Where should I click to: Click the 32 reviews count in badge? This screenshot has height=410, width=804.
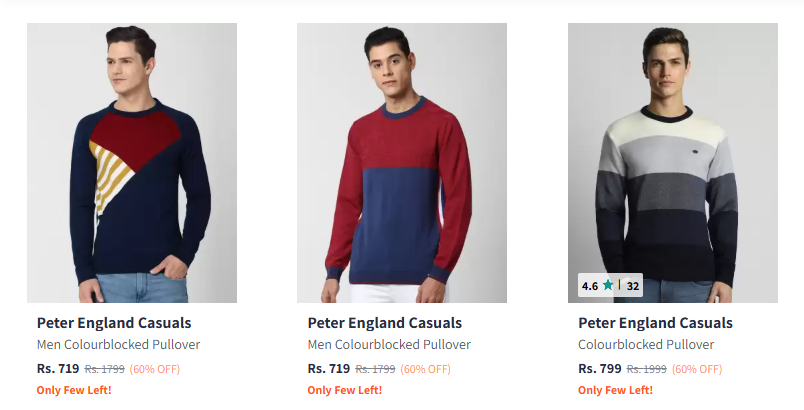point(633,286)
